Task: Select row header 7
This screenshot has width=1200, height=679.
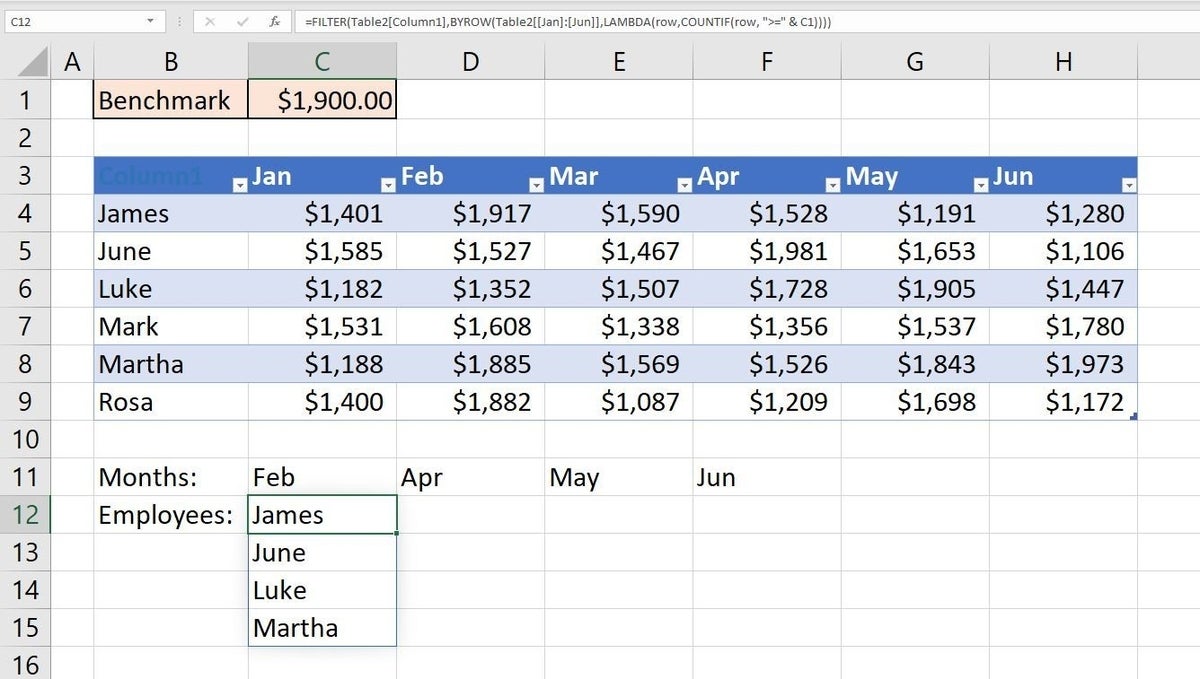Action: (x=26, y=326)
